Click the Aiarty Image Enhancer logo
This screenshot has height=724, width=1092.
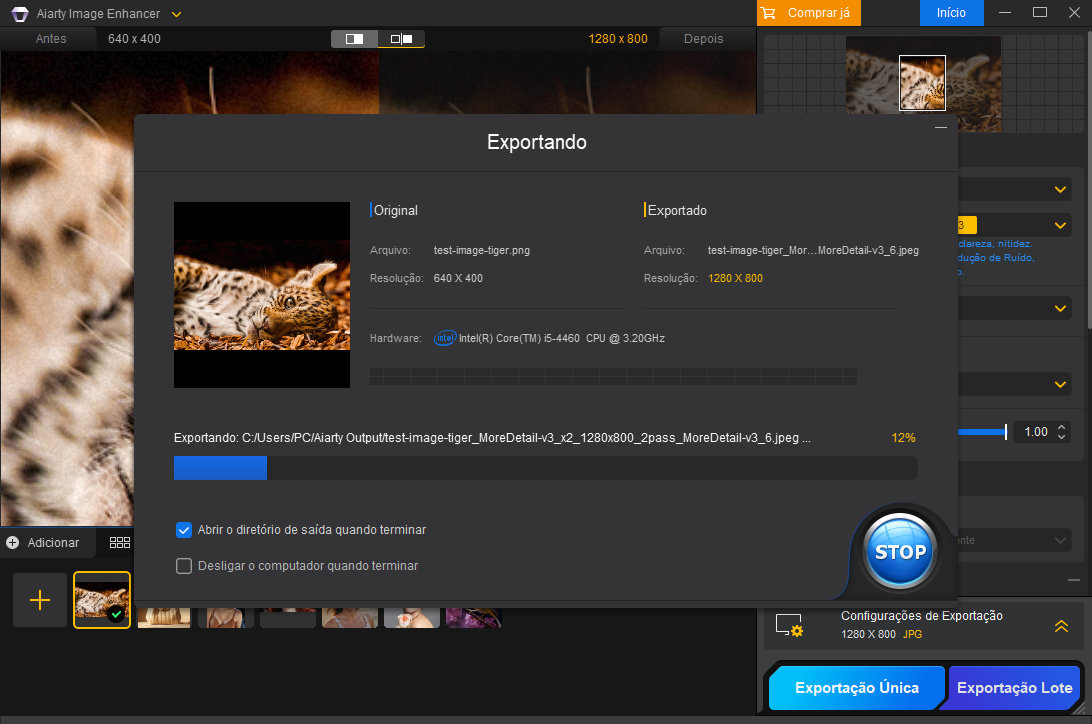(19, 14)
